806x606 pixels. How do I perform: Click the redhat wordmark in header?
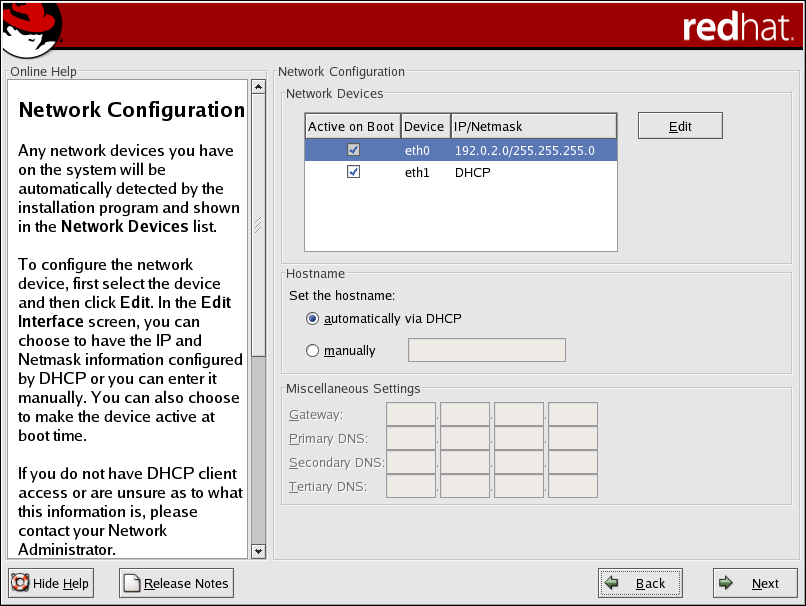point(736,28)
